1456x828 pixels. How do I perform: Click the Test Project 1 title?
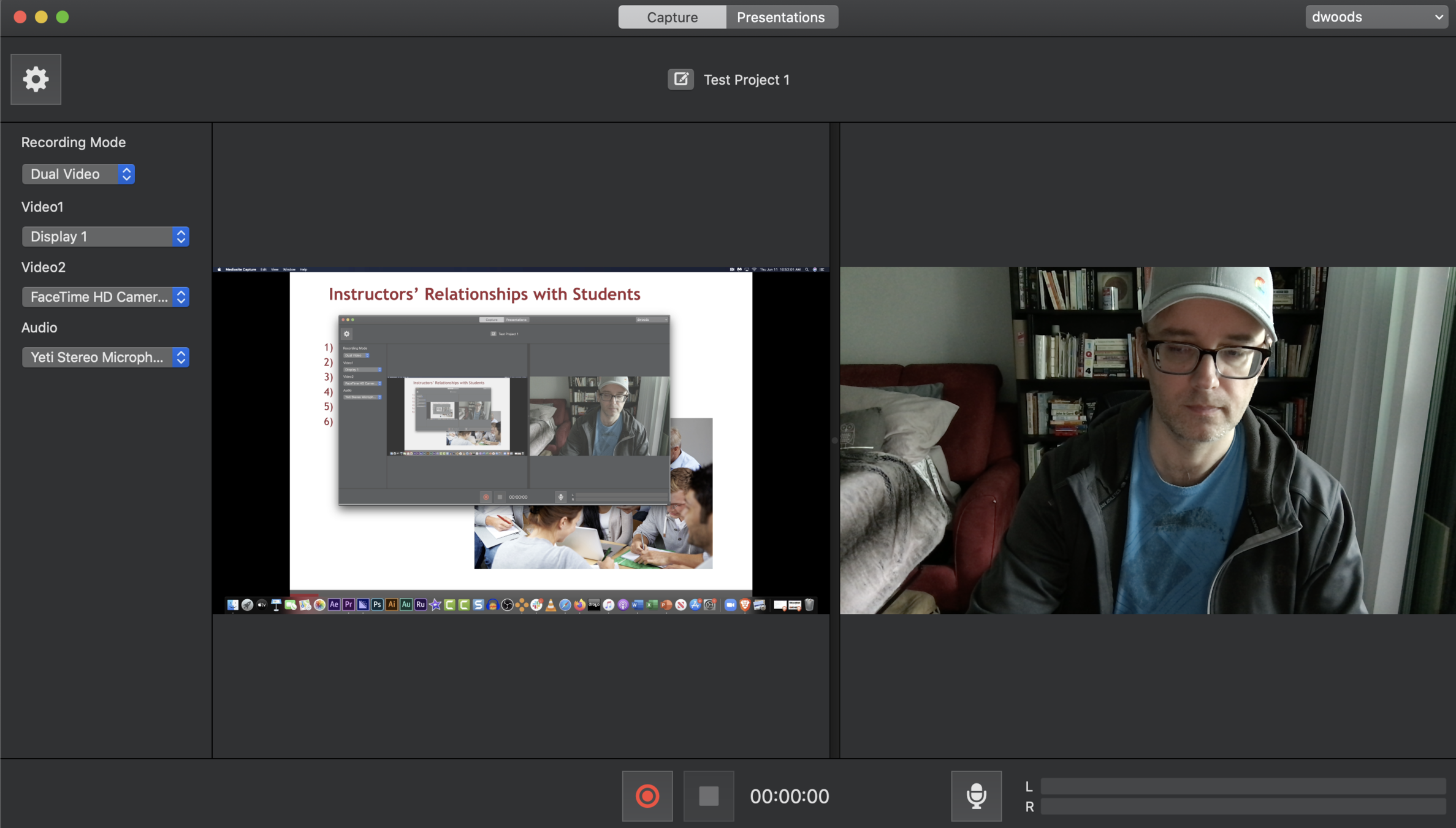(746, 80)
